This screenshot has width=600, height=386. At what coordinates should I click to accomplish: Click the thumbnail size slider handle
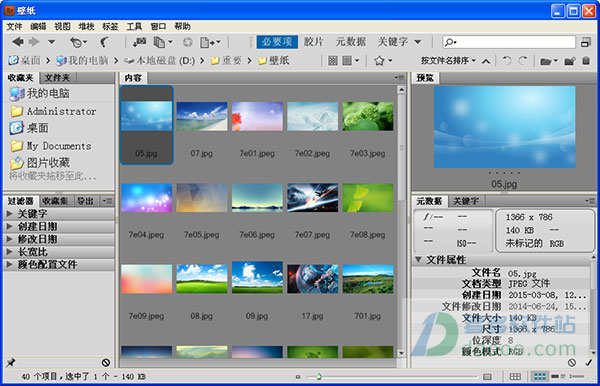(x=318, y=377)
